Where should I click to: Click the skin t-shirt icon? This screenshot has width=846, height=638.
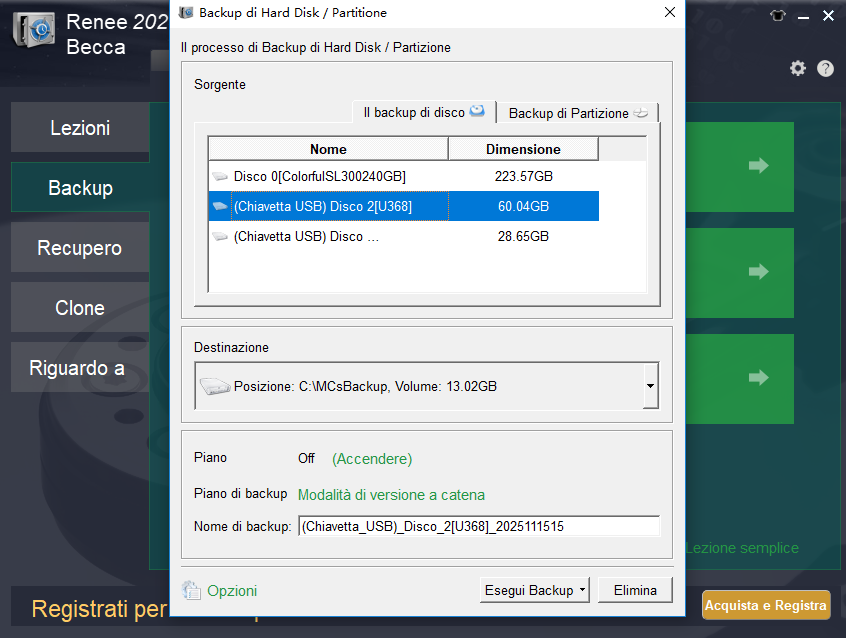point(777,15)
